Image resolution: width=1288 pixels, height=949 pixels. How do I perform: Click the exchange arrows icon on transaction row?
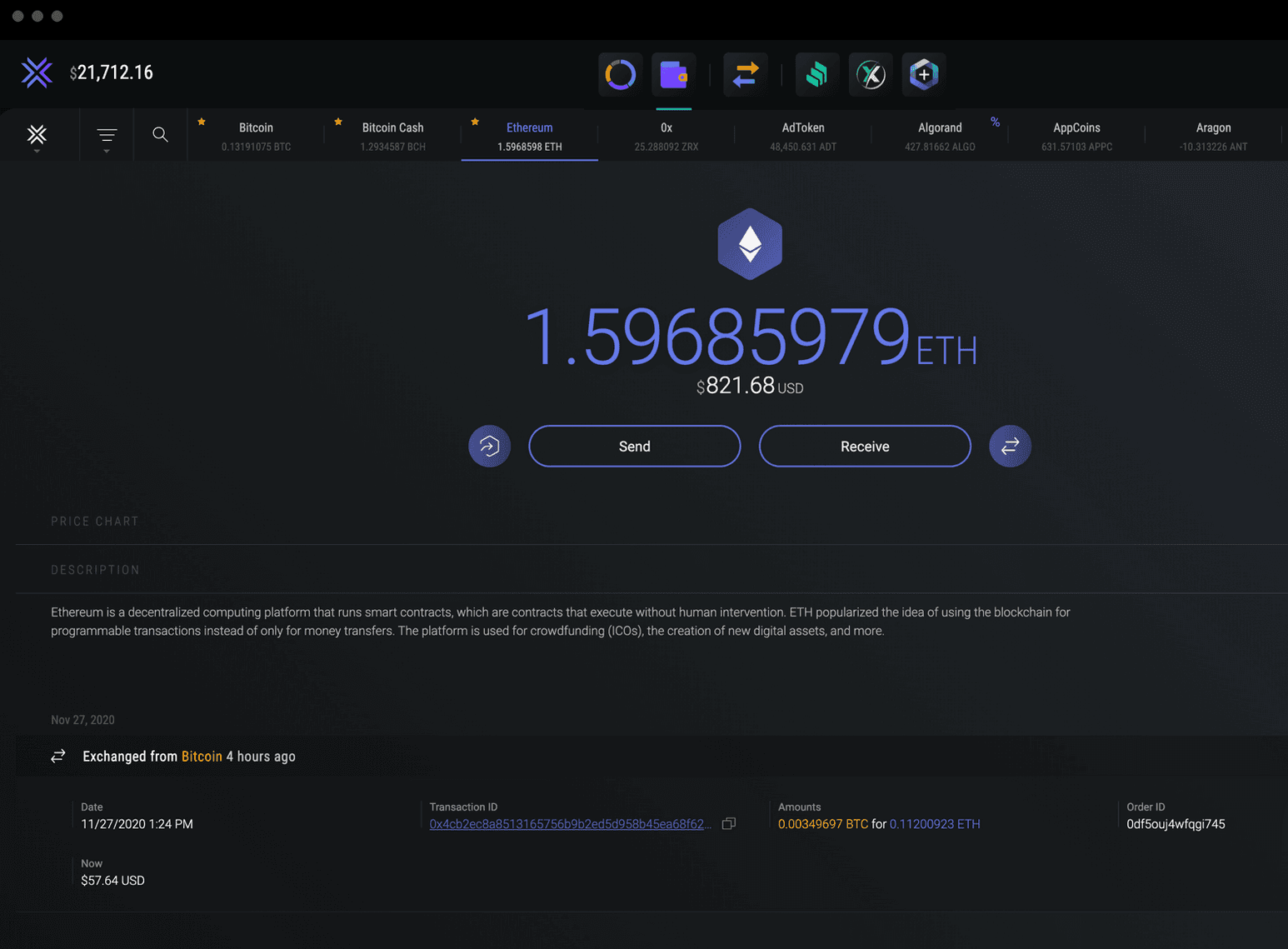(x=58, y=757)
